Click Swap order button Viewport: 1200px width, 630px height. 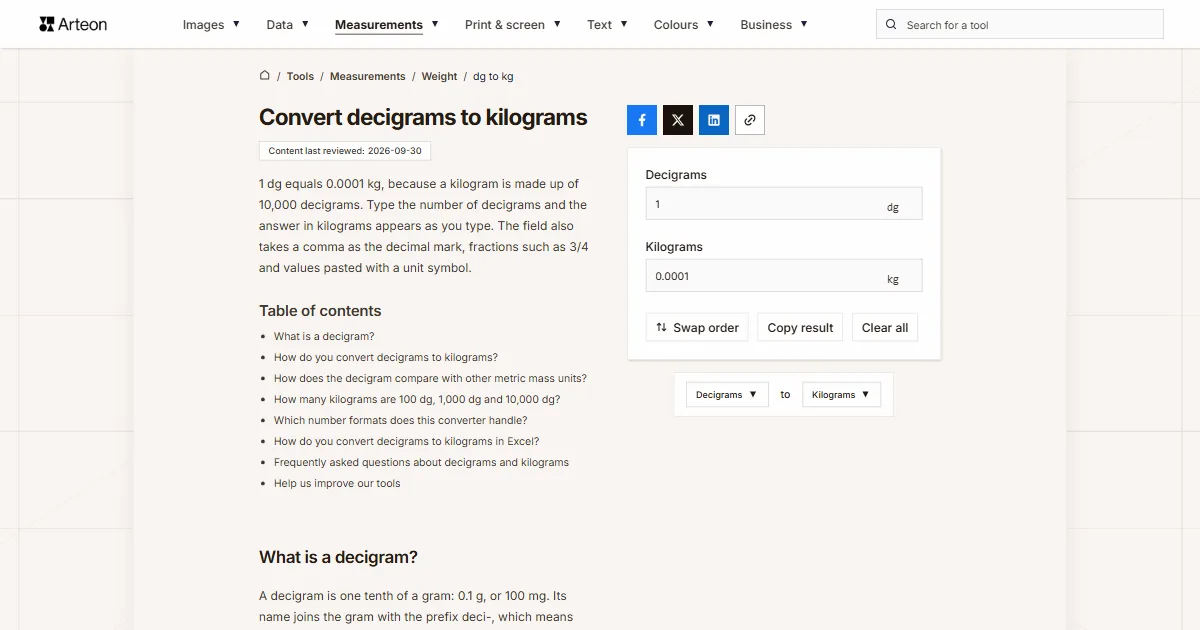click(697, 328)
